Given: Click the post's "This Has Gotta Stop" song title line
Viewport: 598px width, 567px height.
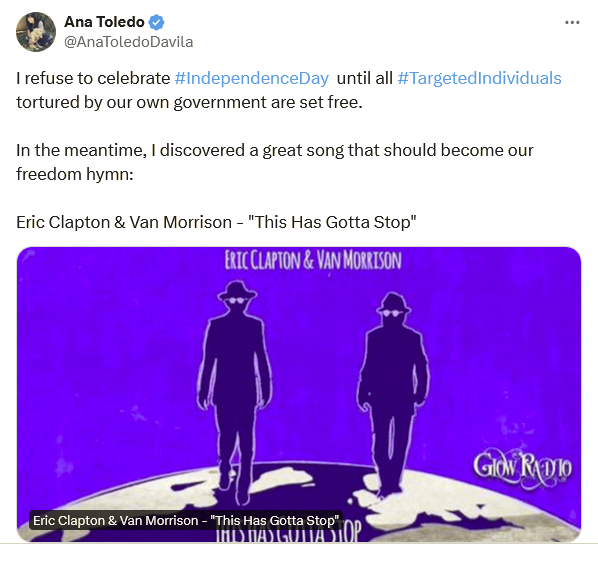Looking at the screenshot, I should (216, 222).
